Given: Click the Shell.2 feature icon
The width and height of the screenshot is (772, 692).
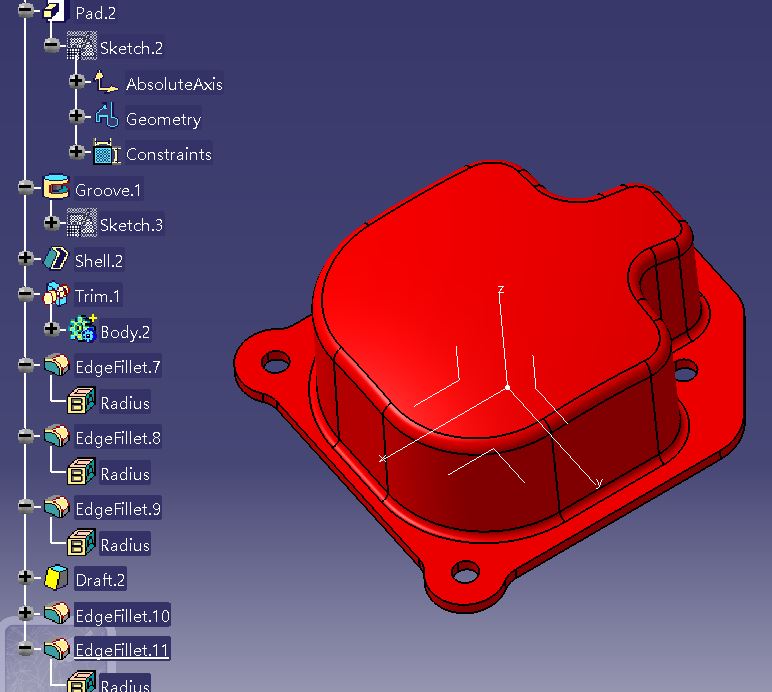Looking at the screenshot, I should point(56,258).
